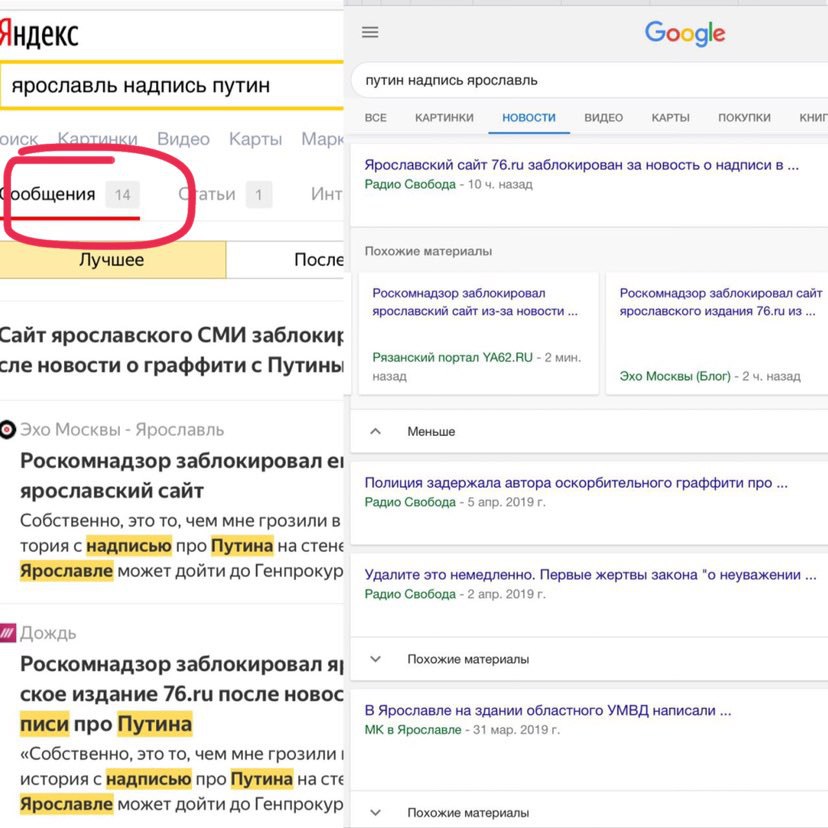Open Дождь source name
828x828 pixels.
pos(48,633)
